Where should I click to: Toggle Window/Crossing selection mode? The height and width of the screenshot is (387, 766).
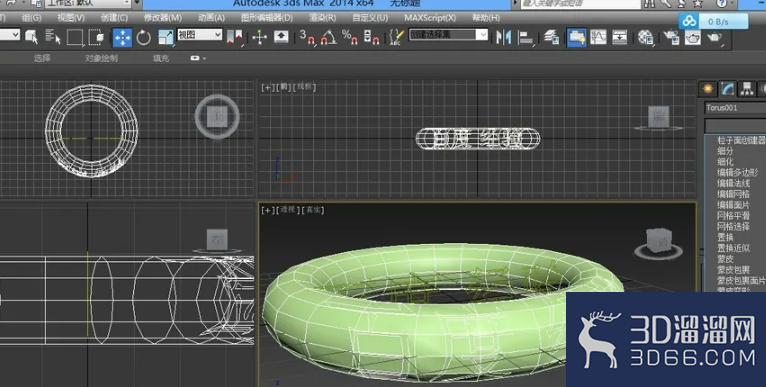click(x=97, y=37)
